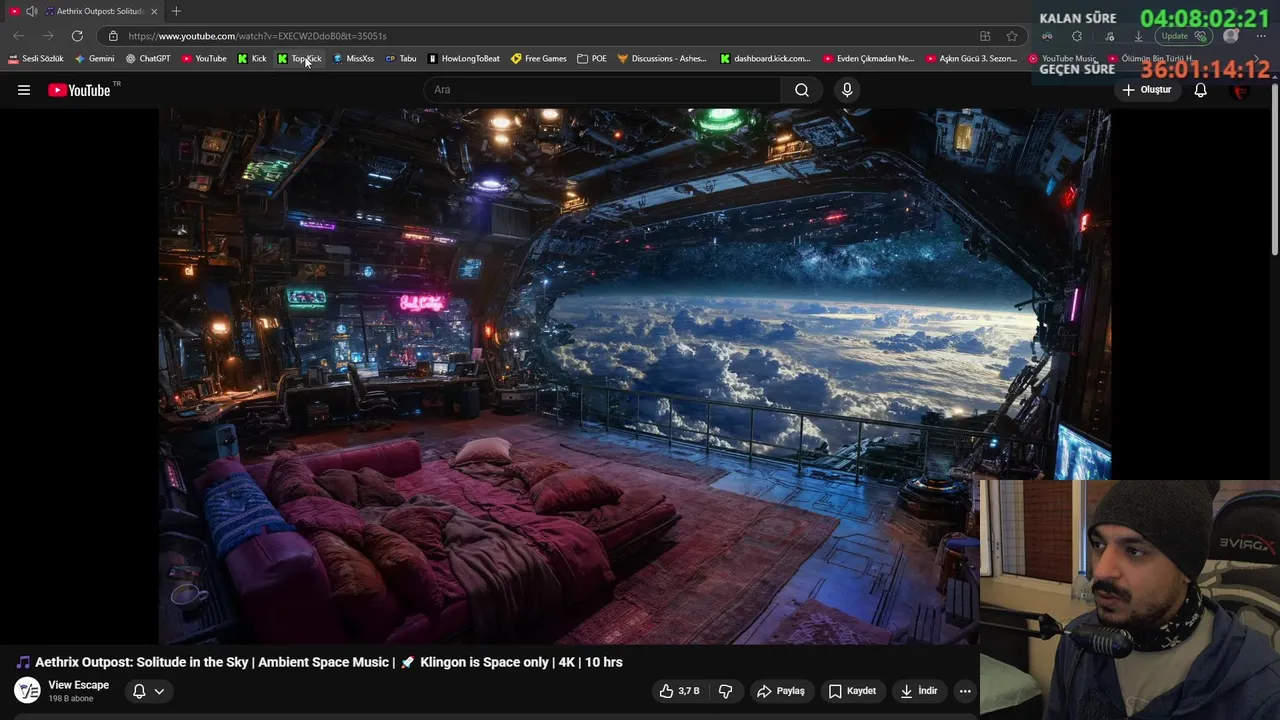This screenshot has width=1280, height=720.
Task: Open the three-dot more actions menu
Action: (x=965, y=691)
